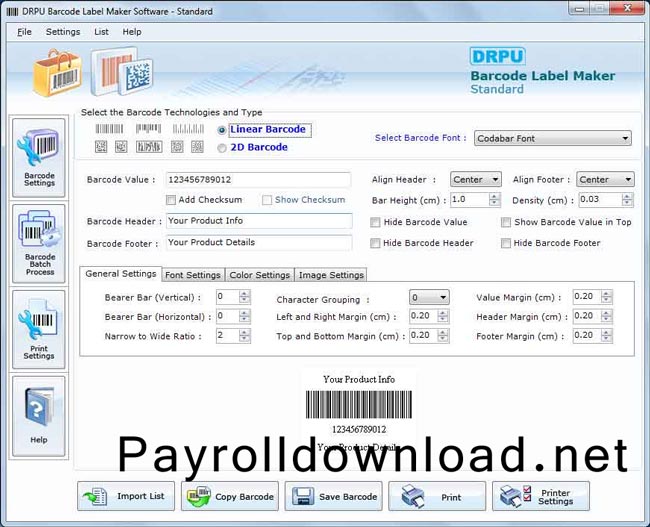Switch to Color Settings tab

coord(260,275)
